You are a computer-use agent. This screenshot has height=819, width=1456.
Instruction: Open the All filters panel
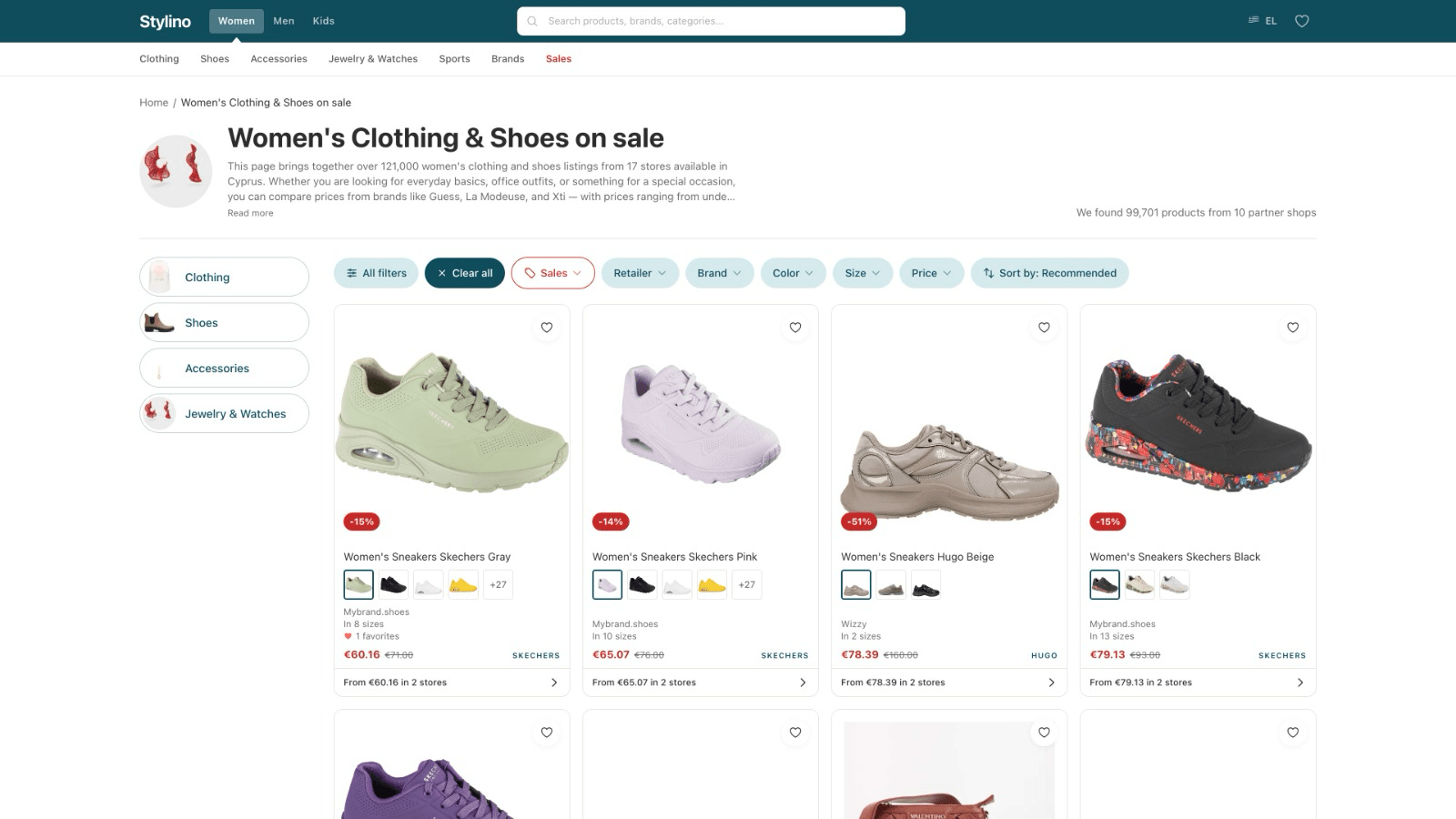pos(376,273)
